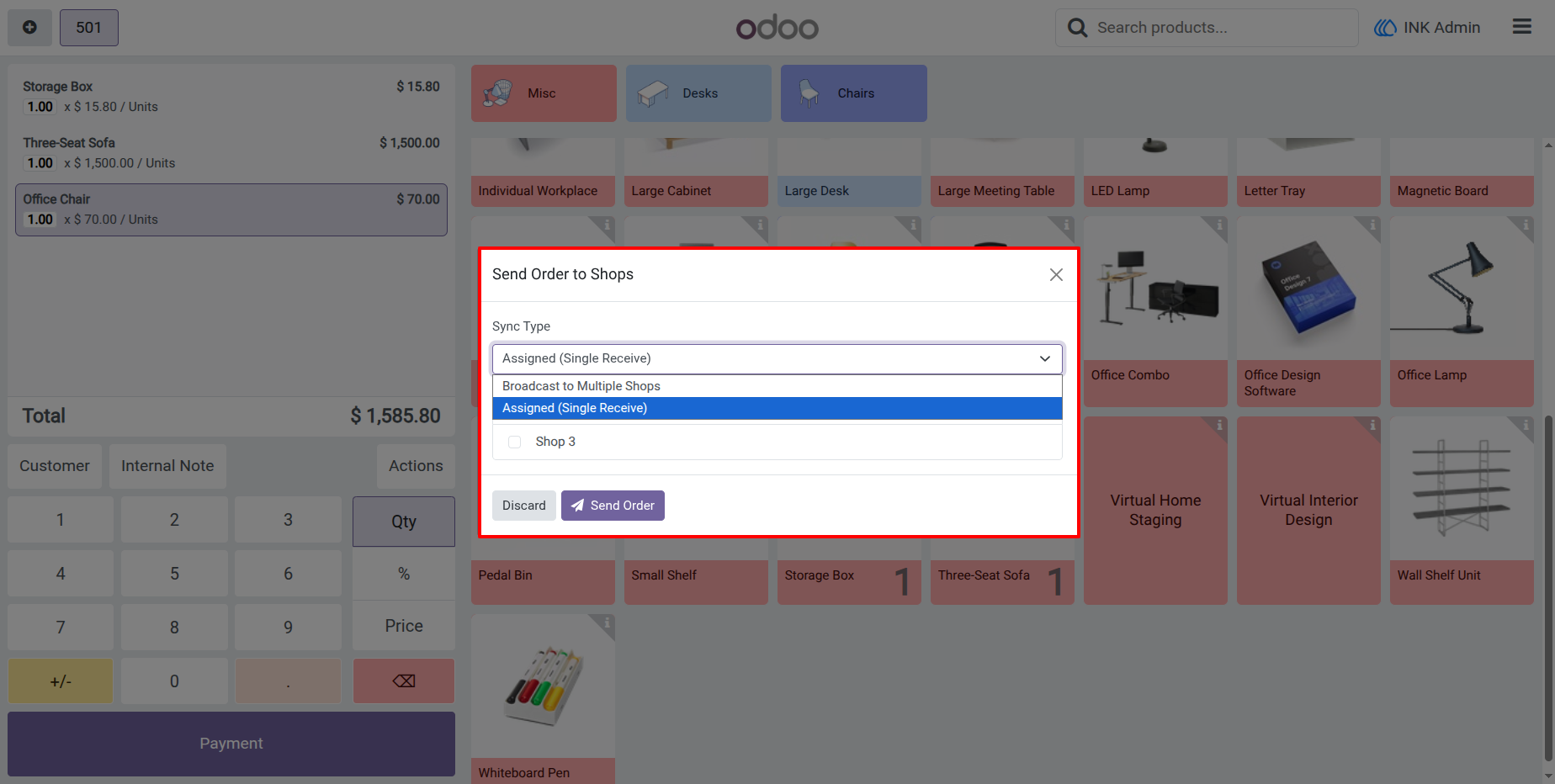Click the info icon on Office Design Software
The width and height of the screenshot is (1555, 784).
point(1372,225)
